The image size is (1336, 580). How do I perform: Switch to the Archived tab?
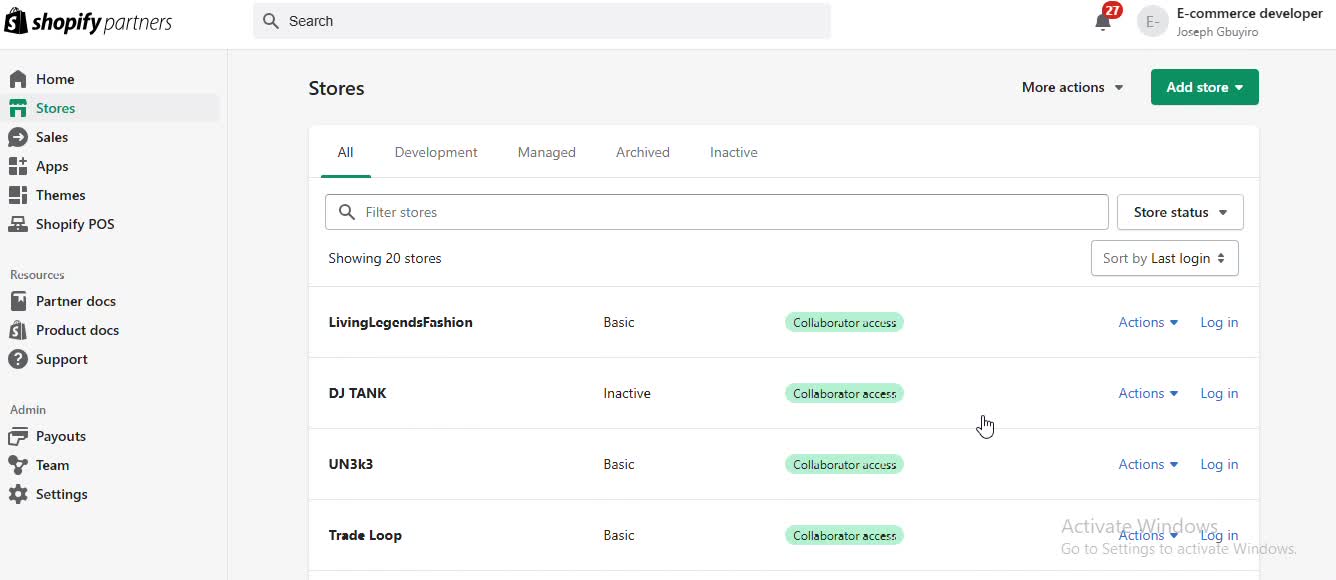click(642, 152)
